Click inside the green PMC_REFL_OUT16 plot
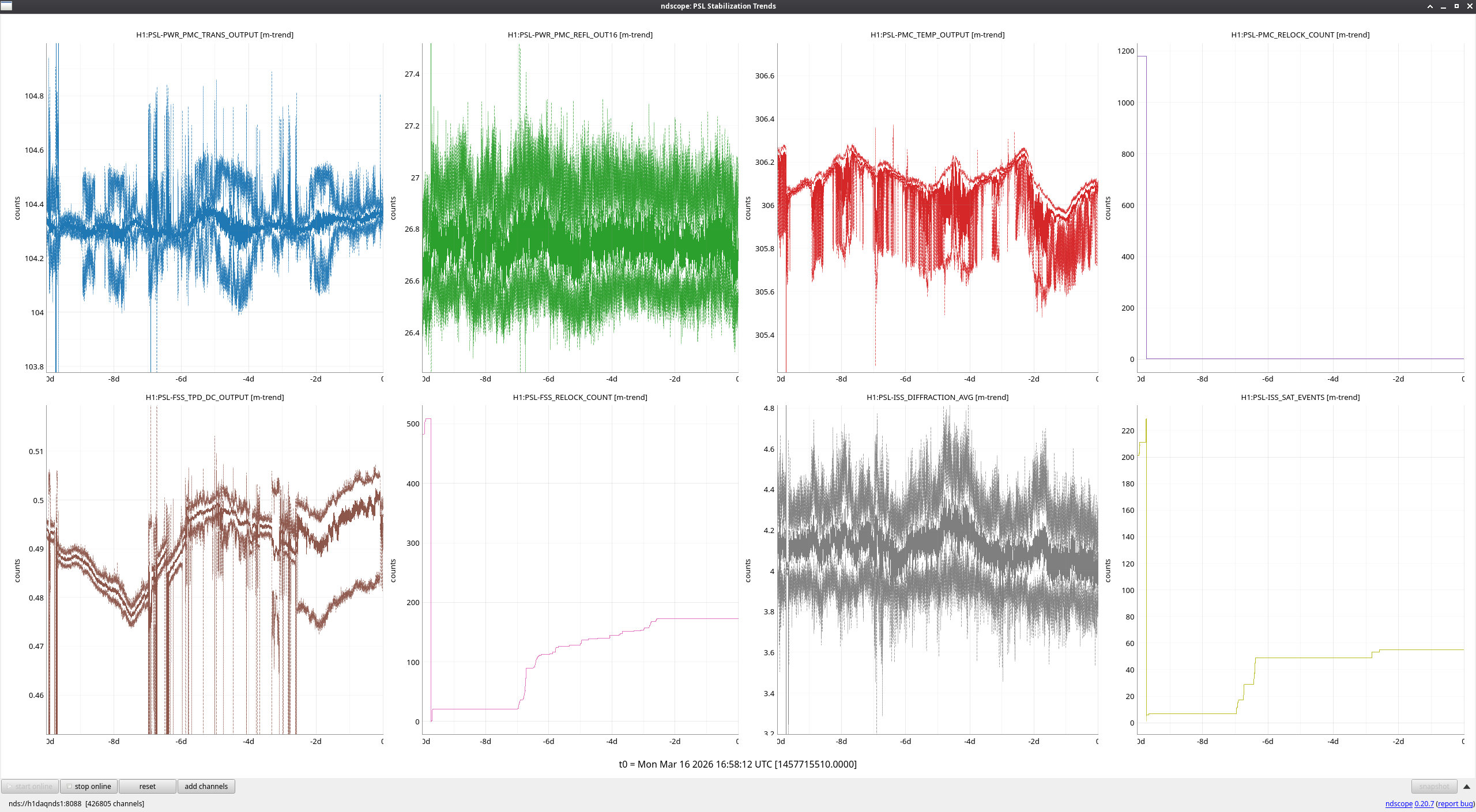The width and height of the screenshot is (1476, 812). 580,207
